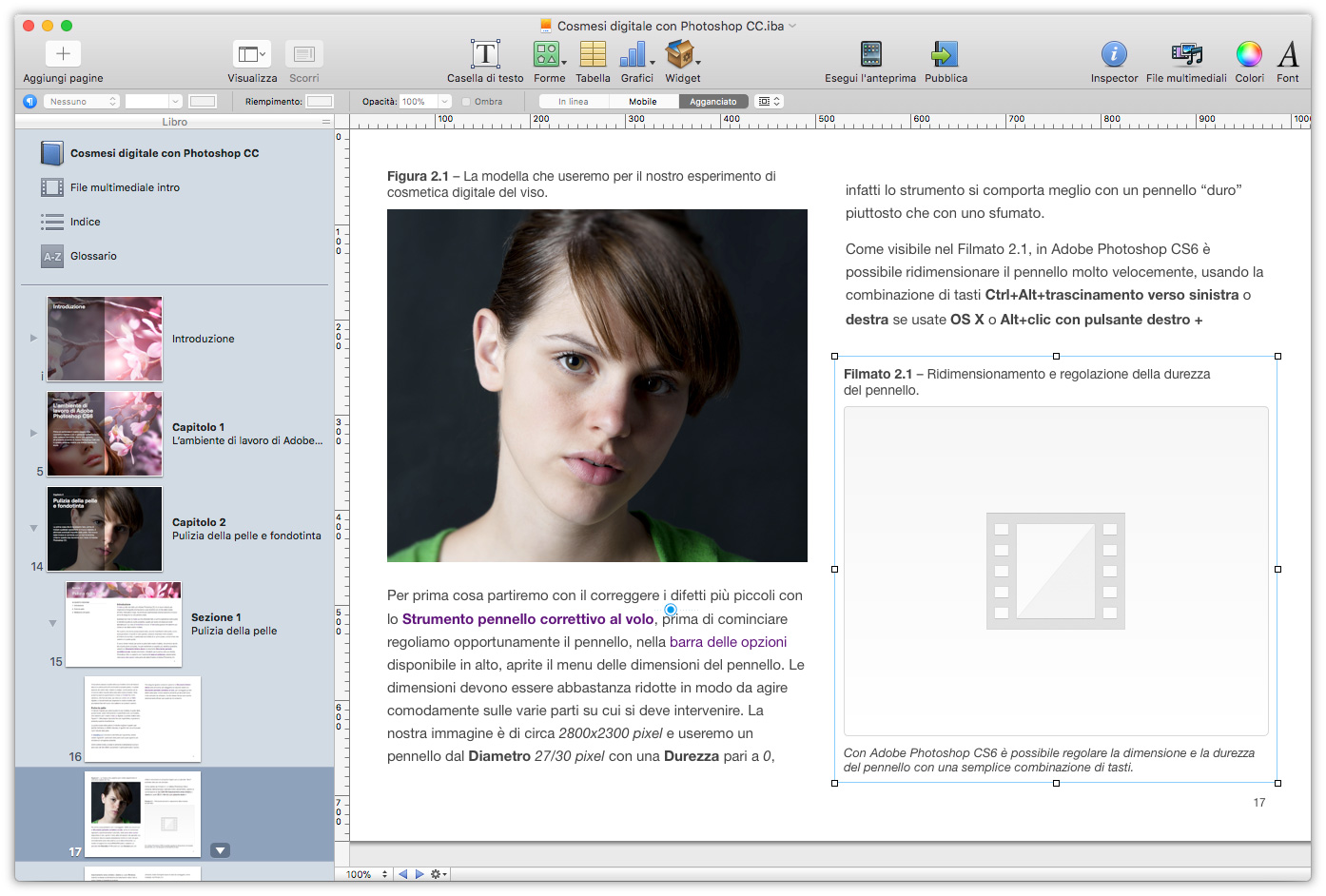Click the Aggiungi pagine plus icon
Image resolution: width=1326 pixels, height=896 pixels.
pos(63,53)
